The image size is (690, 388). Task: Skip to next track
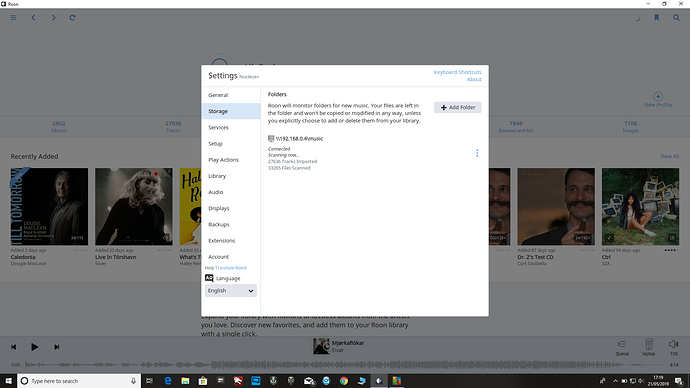tap(57, 347)
